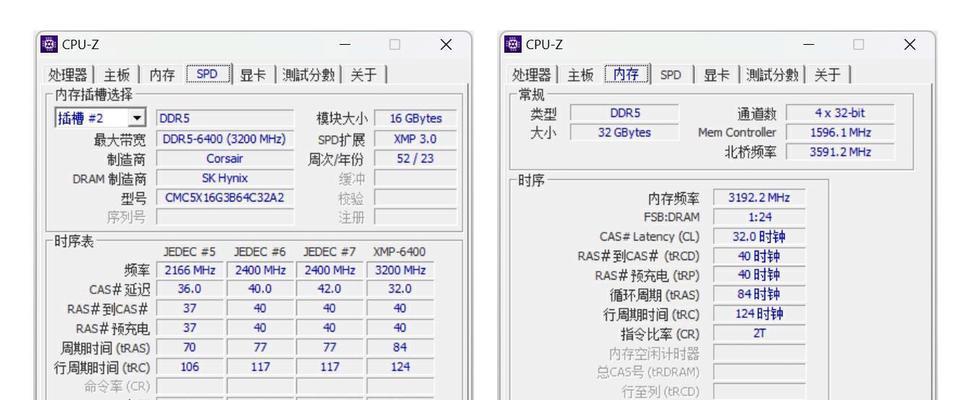Click the CMC5X16G3B64C32A2 model field

click(224, 198)
